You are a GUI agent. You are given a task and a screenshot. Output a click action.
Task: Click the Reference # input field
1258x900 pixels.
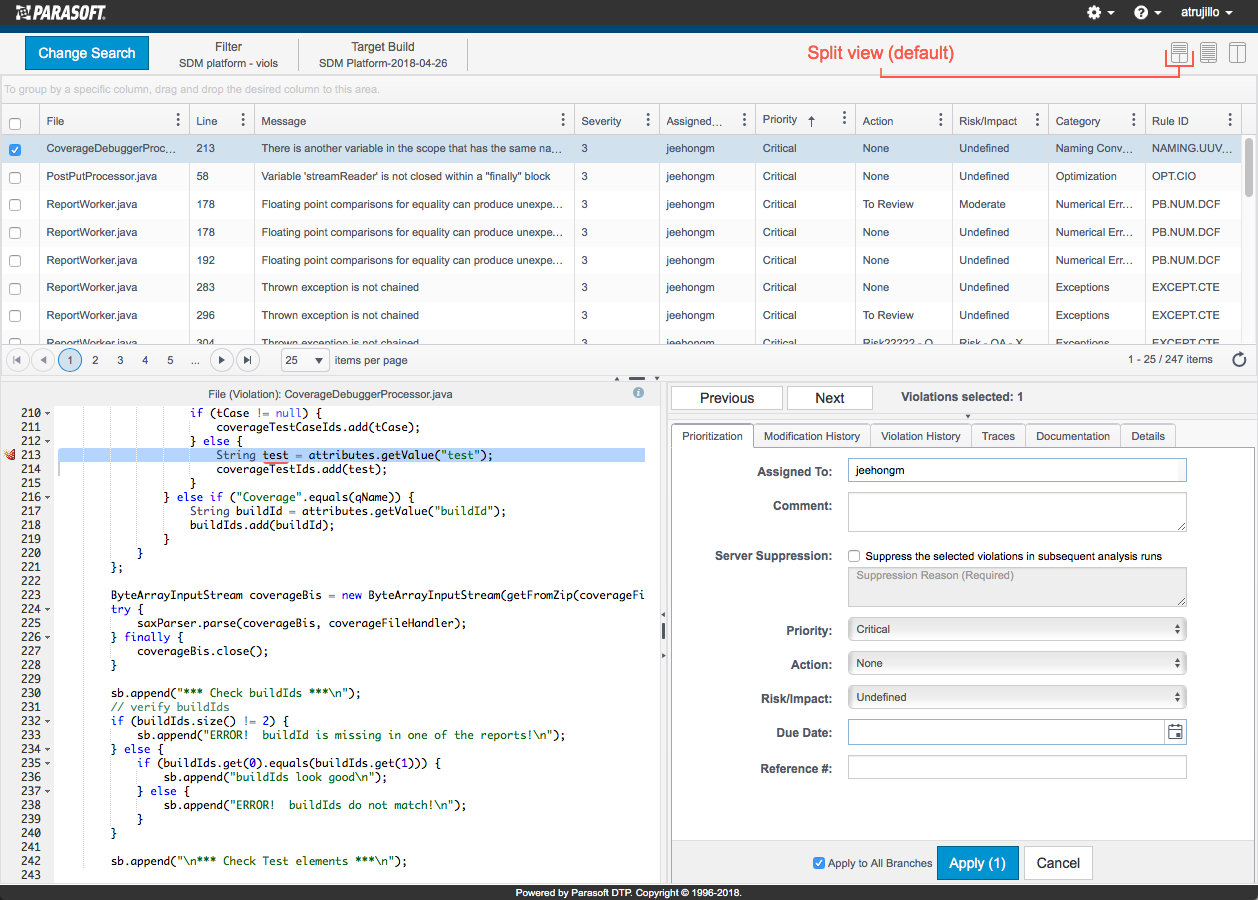click(1017, 767)
